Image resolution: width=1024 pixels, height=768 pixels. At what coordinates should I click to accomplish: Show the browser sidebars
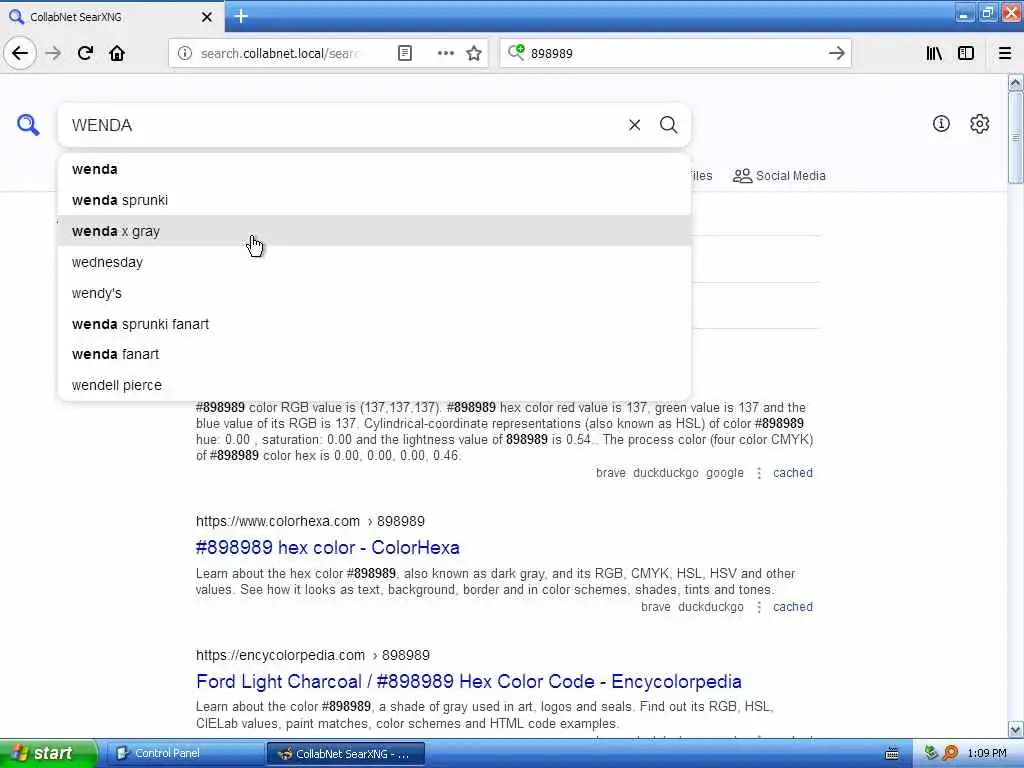(x=966, y=53)
